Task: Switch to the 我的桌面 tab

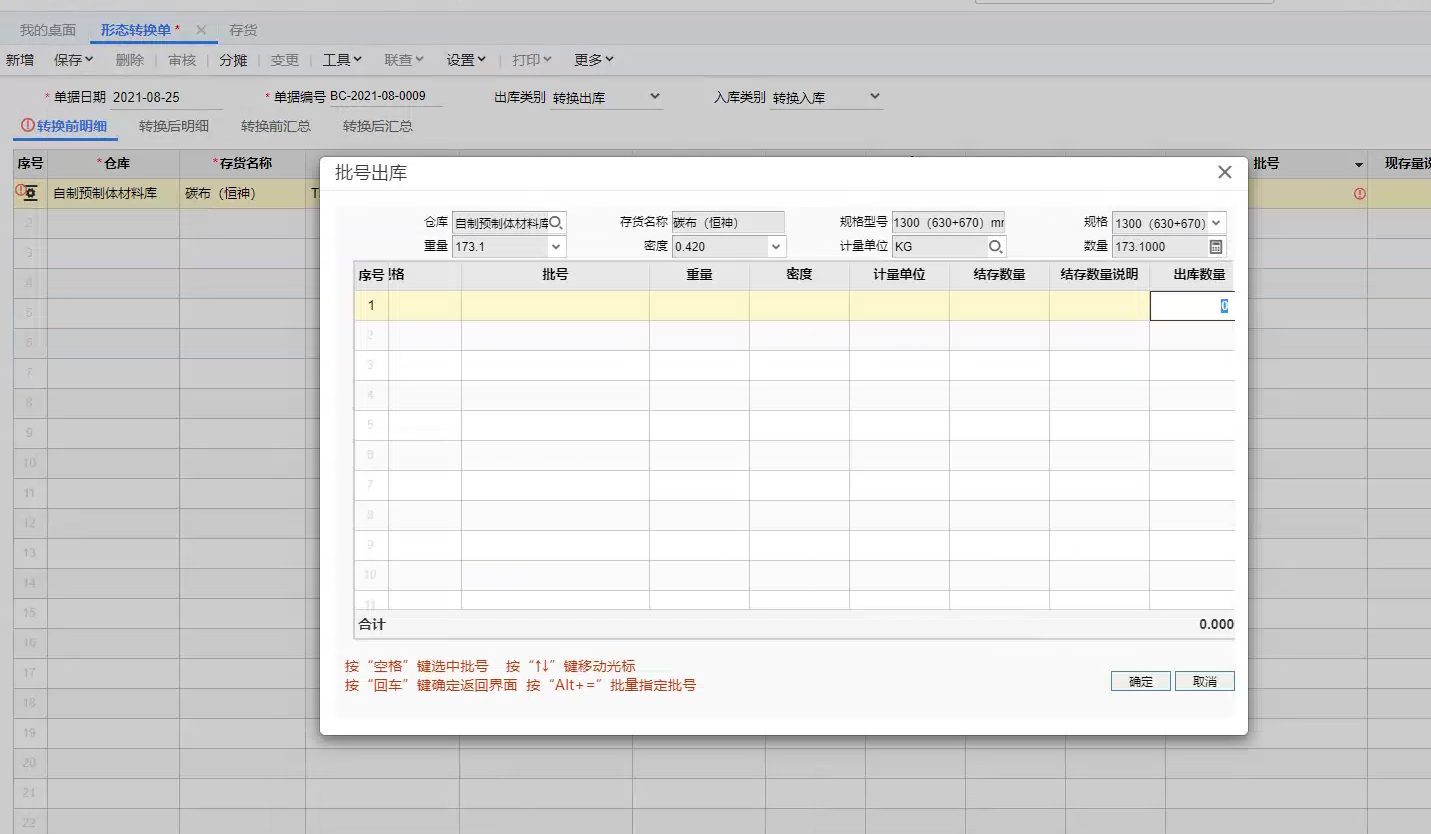Action: [48, 30]
